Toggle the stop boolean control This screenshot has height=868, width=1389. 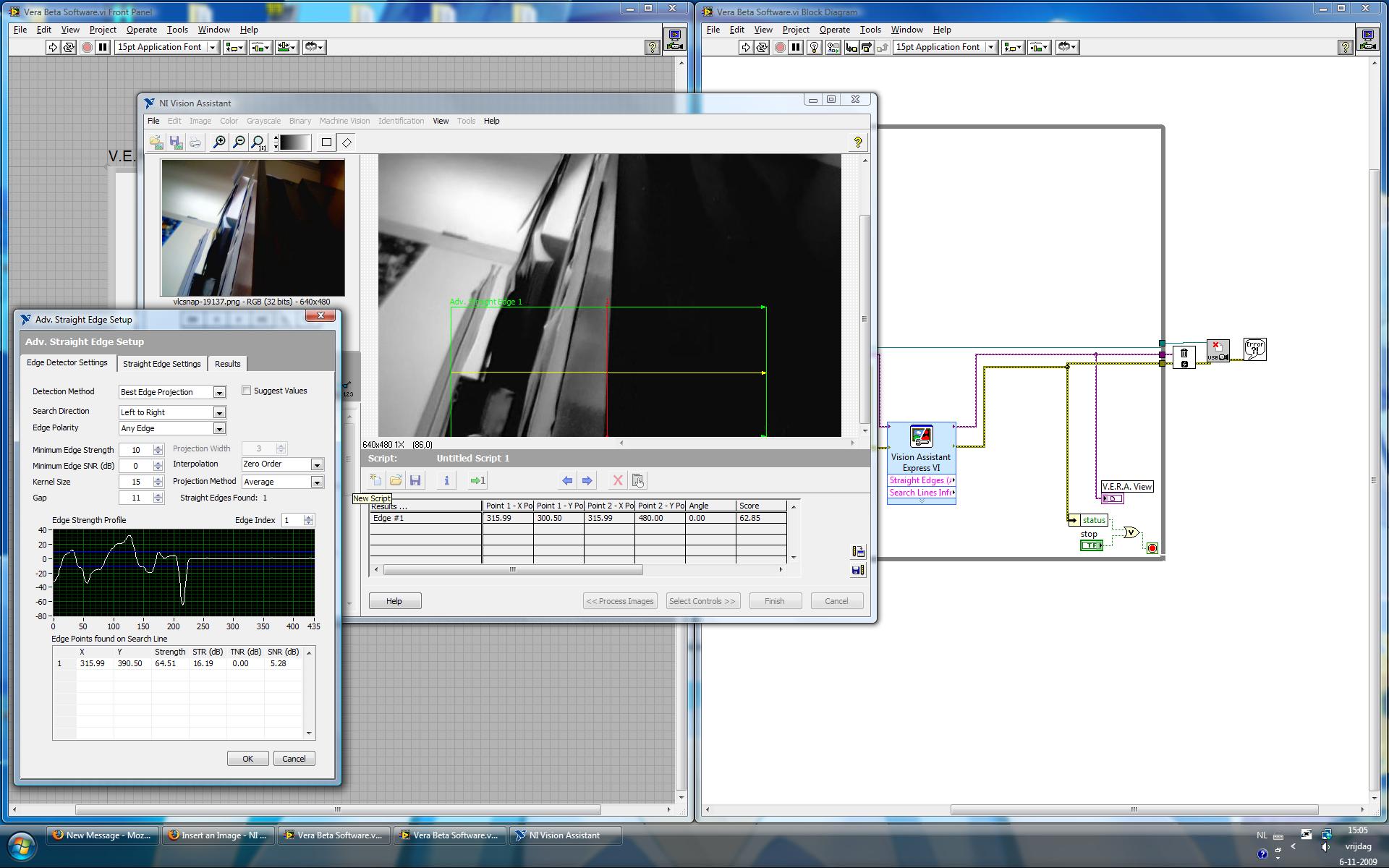(x=1092, y=545)
